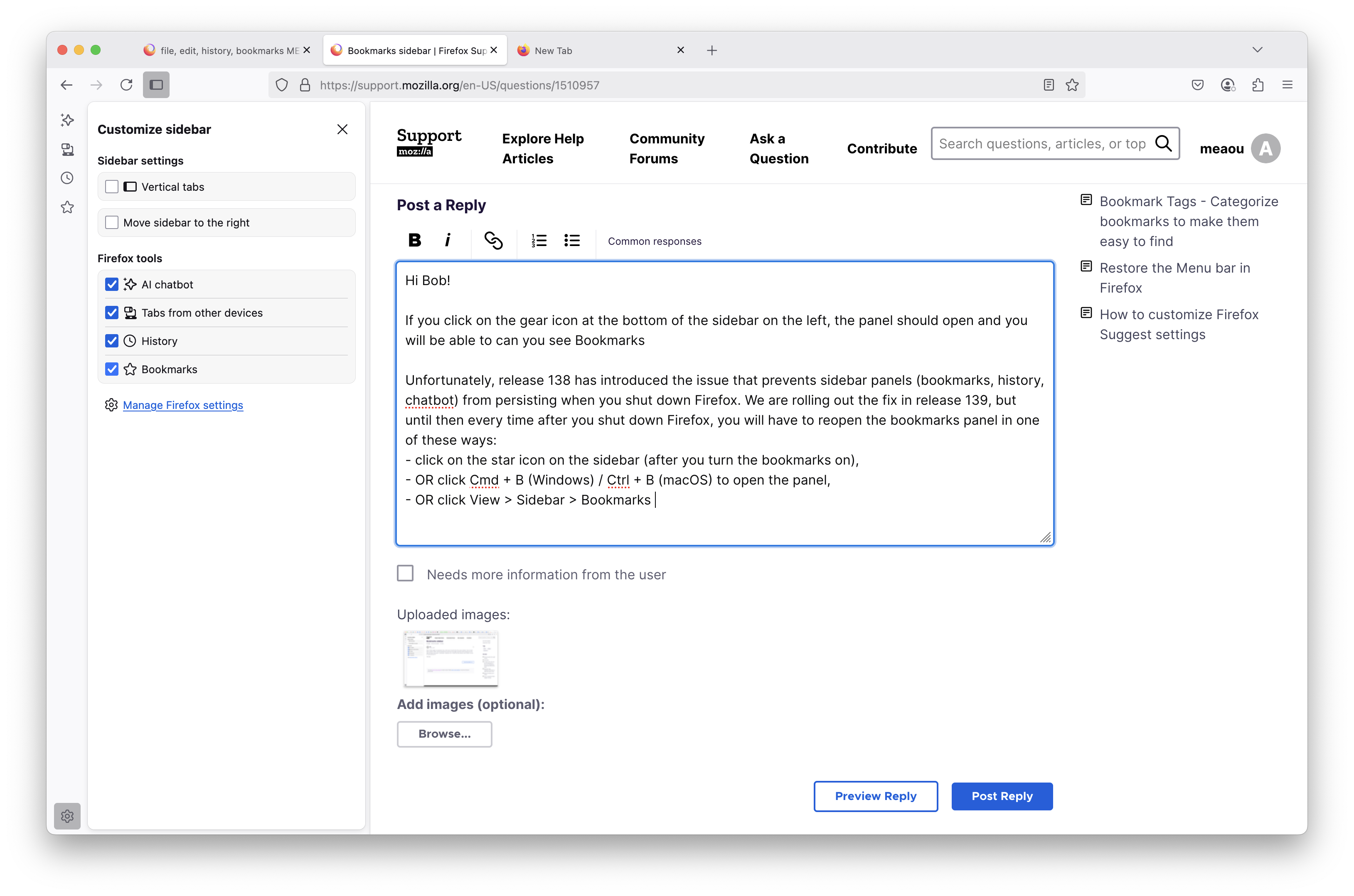Viewport: 1354px width, 896px height.
Task: Click the Preview Reply button
Action: click(875, 796)
